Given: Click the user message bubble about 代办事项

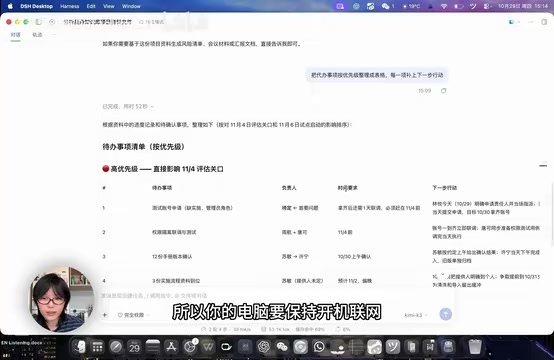Looking at the screenshot, I should point(377,75).
